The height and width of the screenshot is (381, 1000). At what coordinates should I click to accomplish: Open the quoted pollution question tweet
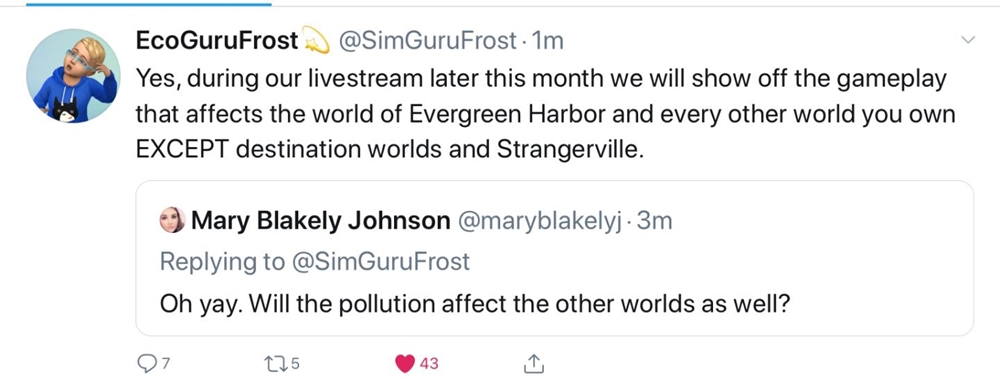coord(554,258)
